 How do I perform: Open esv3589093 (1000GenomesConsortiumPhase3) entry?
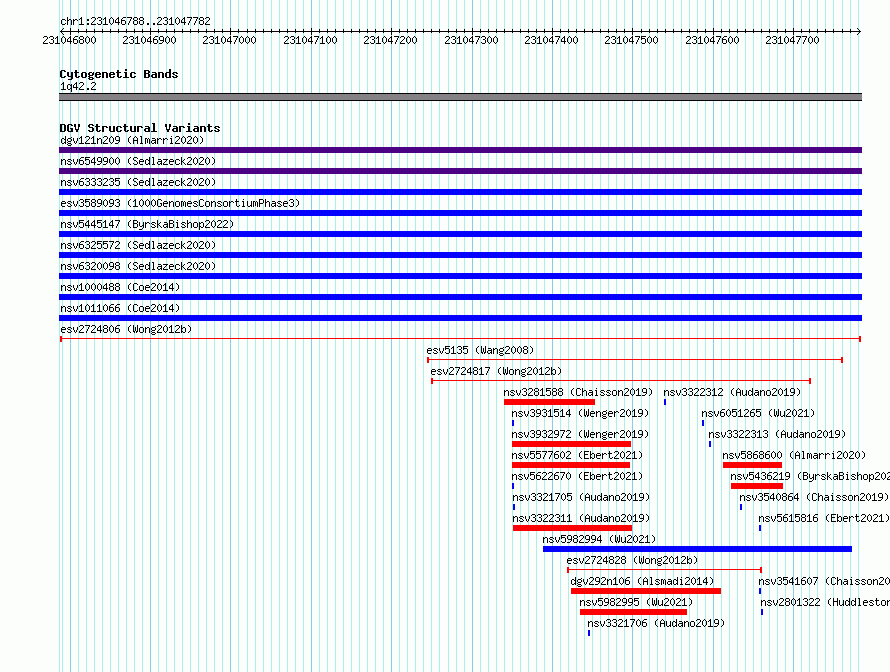tap(180, 203)
